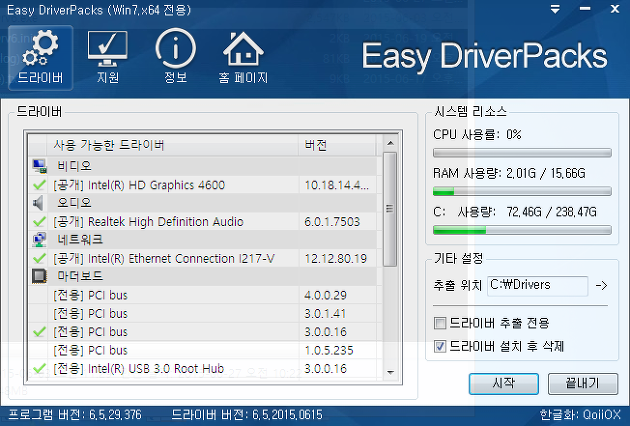Click 드라이버 버전: 6.5.2015.0615 status text
Viewport: 630px width, 426px height.
tap(247, 415)
